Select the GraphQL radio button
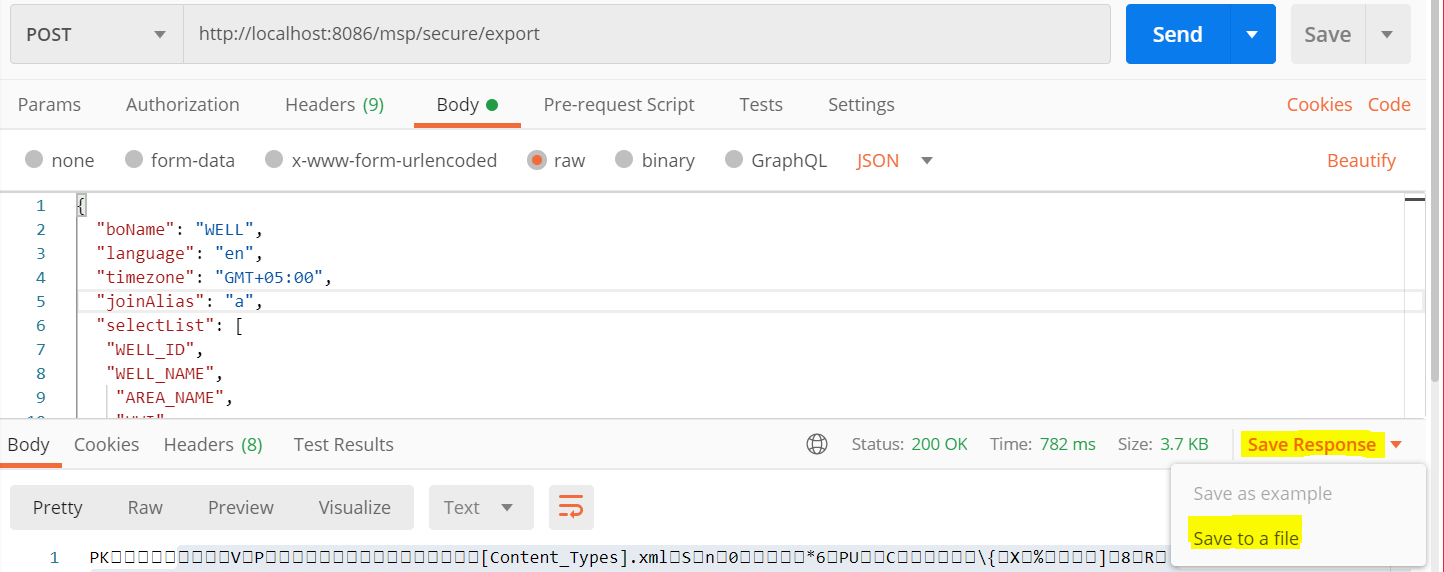1444x572 pixels. [x=734, y=160]
